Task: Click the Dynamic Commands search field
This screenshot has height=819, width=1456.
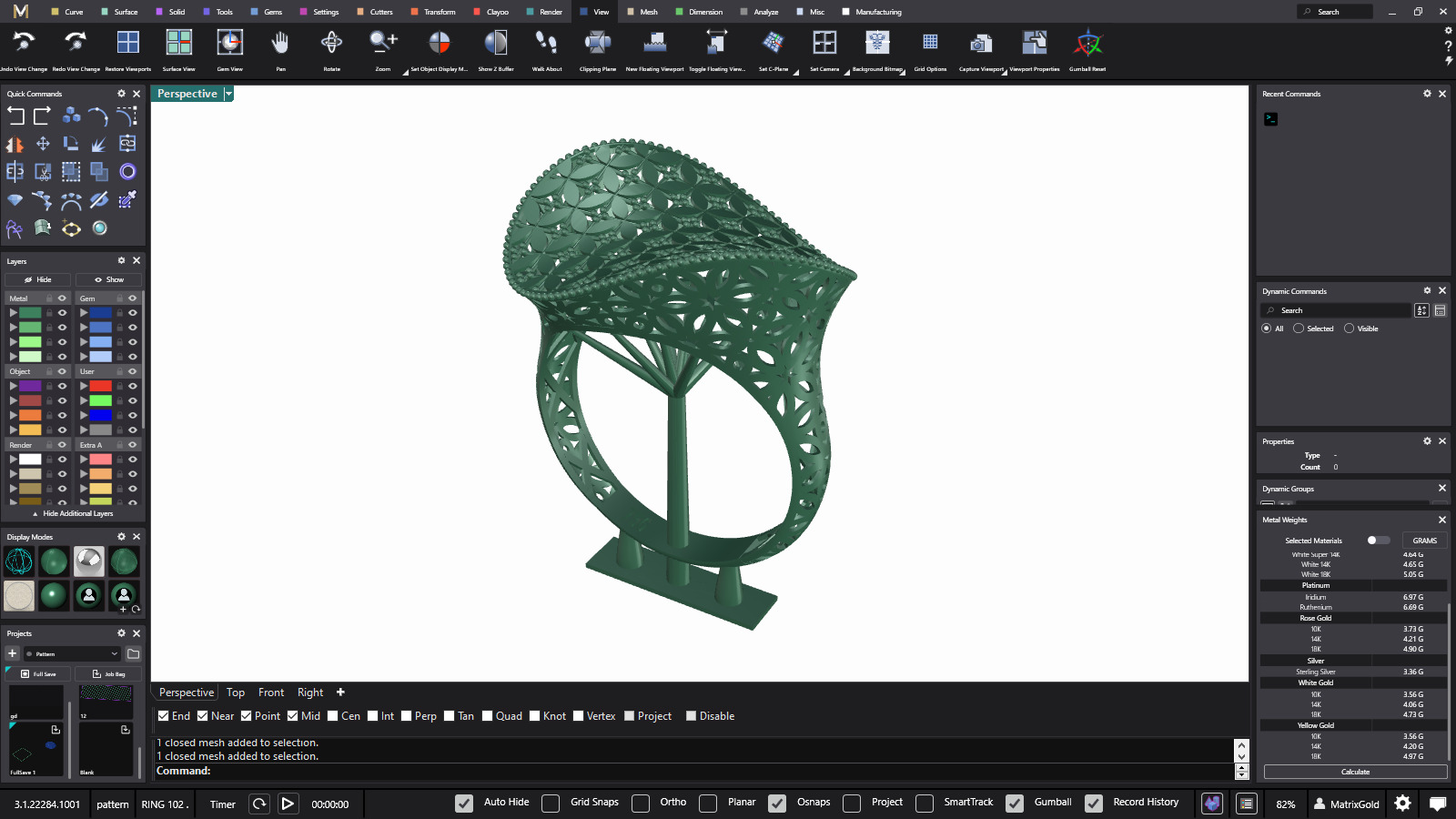Action: pos(1336,310)
